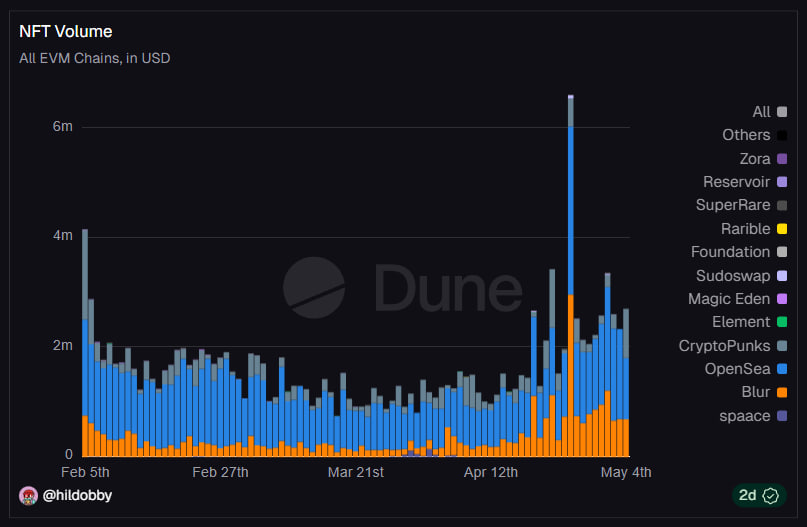Click the Element legend label
The width and height of the screenshot is (807, 527).
coord(741,322)
